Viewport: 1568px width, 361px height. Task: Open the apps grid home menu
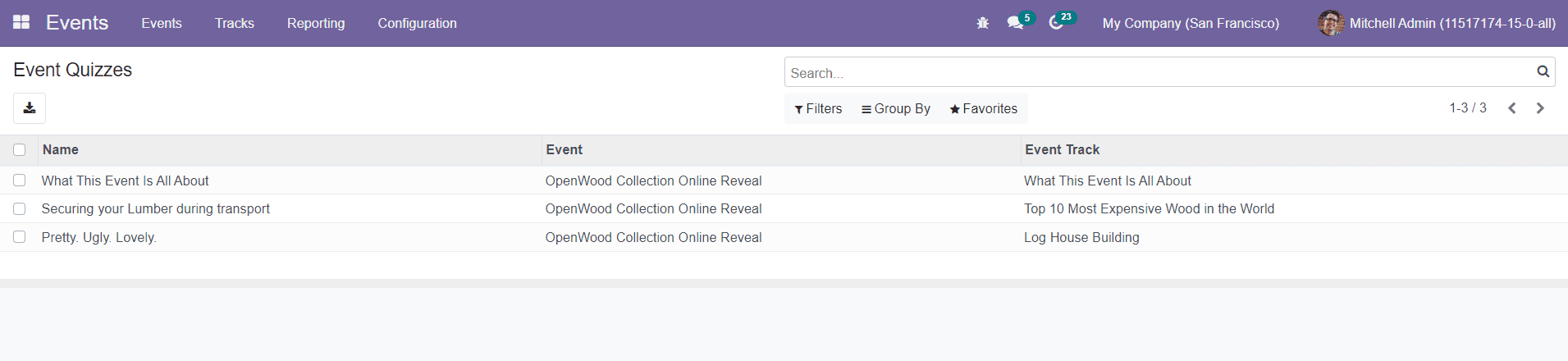[x=21, y=22]
